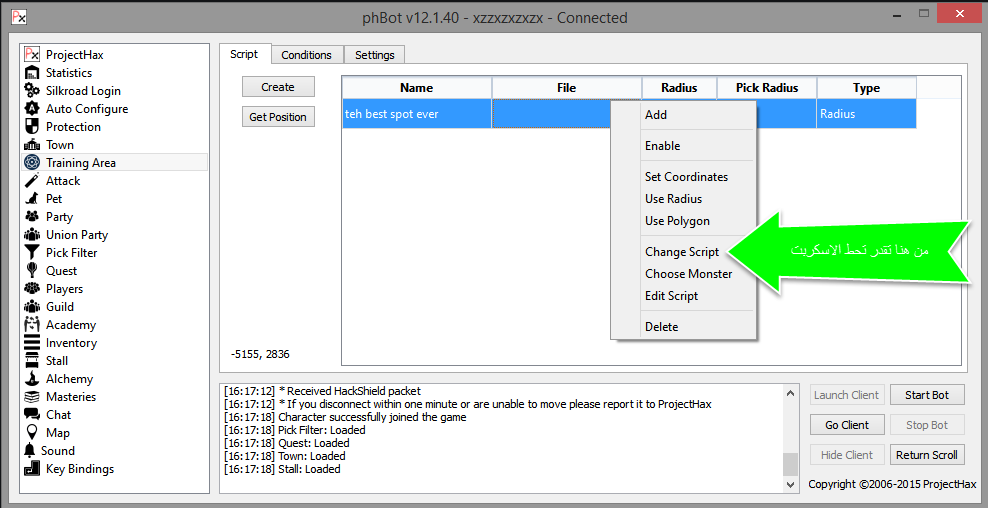Click the Name column header
988x508 pixels.
pos(416,88)
